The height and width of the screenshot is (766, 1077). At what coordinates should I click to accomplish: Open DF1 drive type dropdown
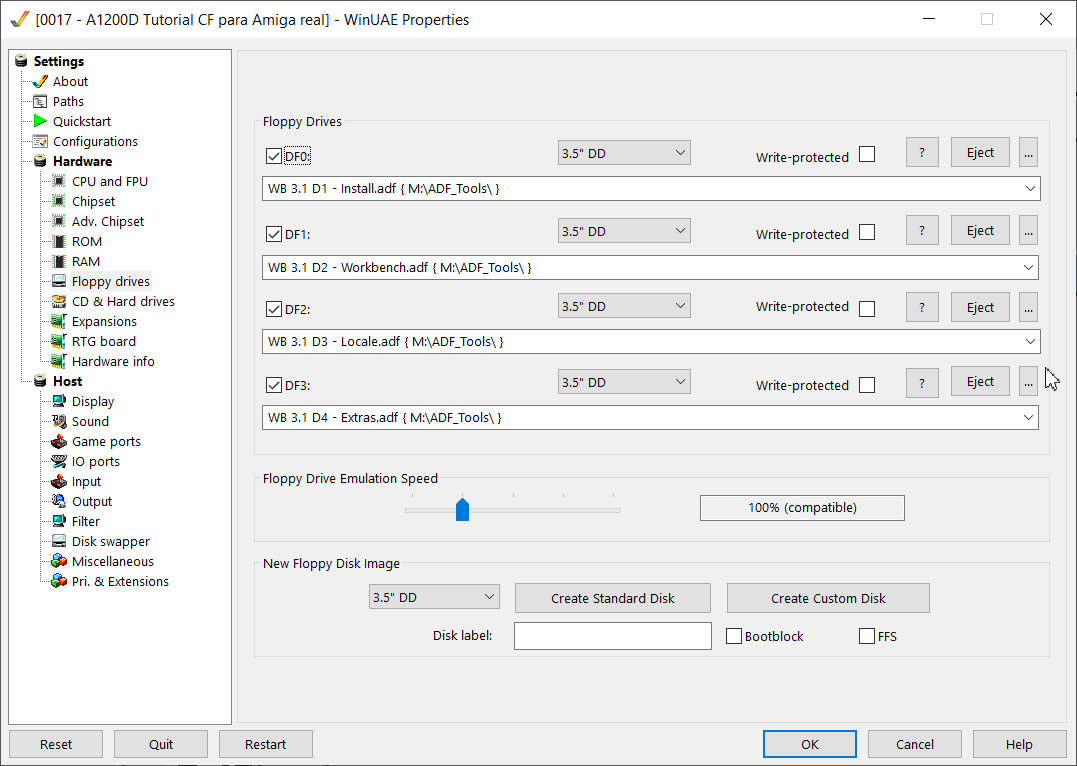(624, 232)
